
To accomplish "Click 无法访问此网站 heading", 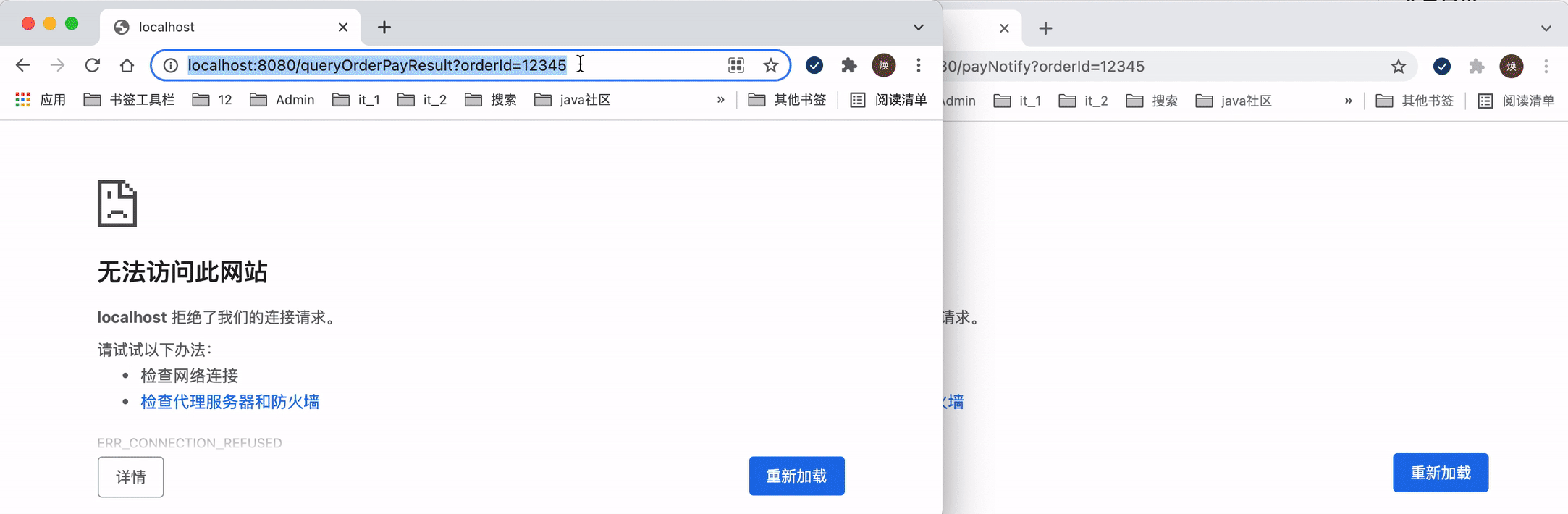I will click(182, 272).
